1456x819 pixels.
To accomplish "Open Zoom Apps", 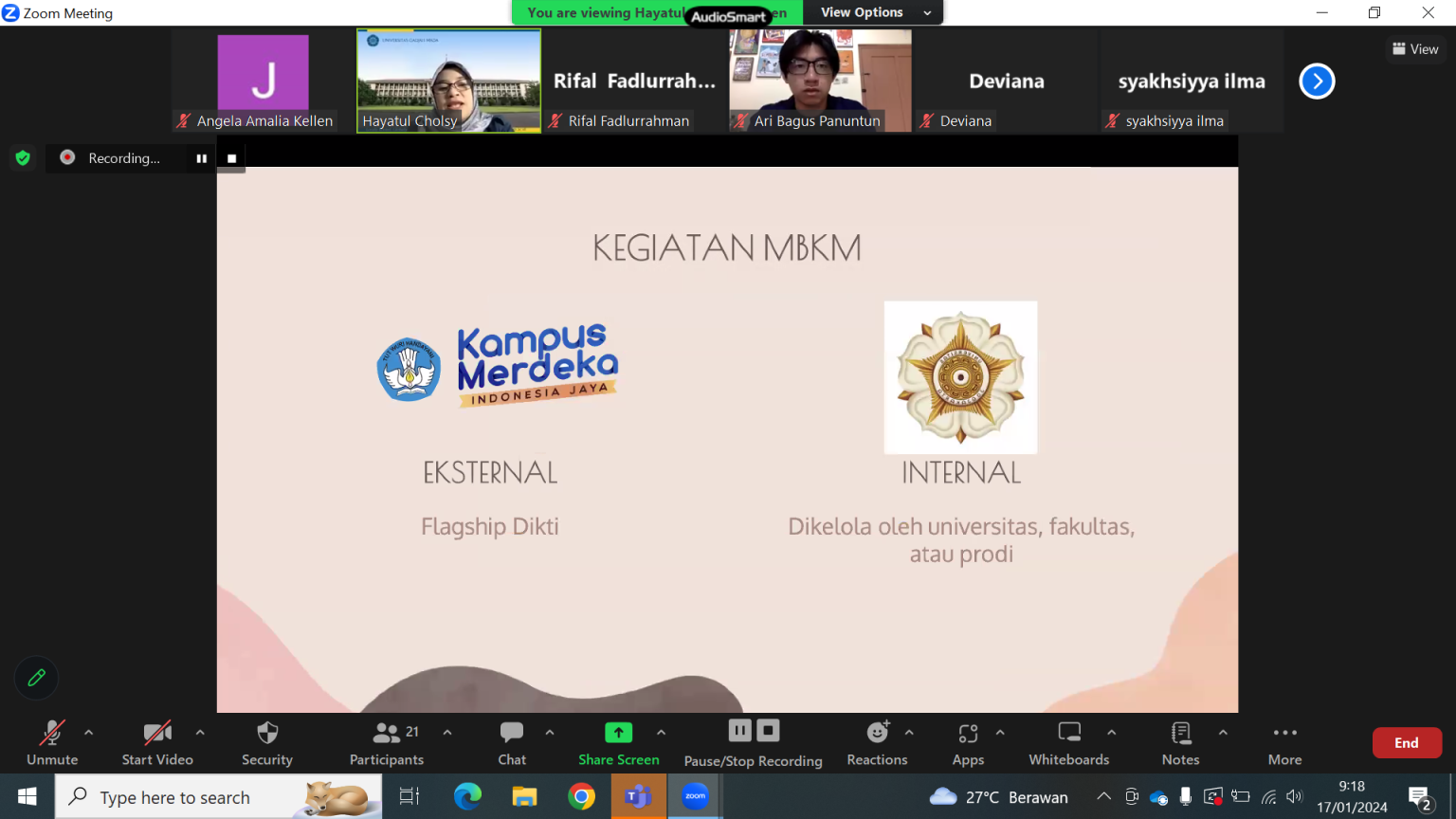I will pyautogui.click(x=968, y=743).
